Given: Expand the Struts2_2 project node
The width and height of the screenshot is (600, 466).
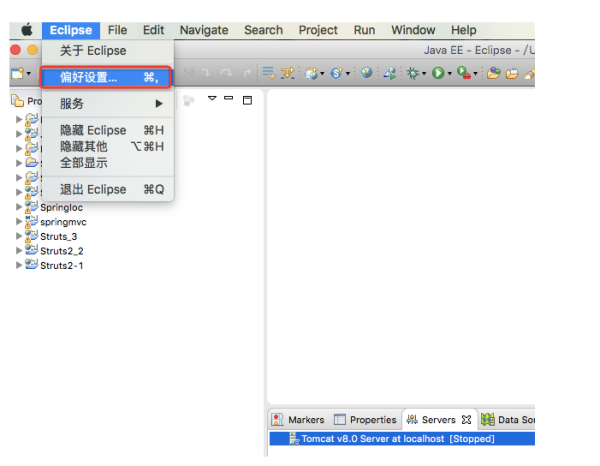Looking at the screenshot, I should 19,251.
